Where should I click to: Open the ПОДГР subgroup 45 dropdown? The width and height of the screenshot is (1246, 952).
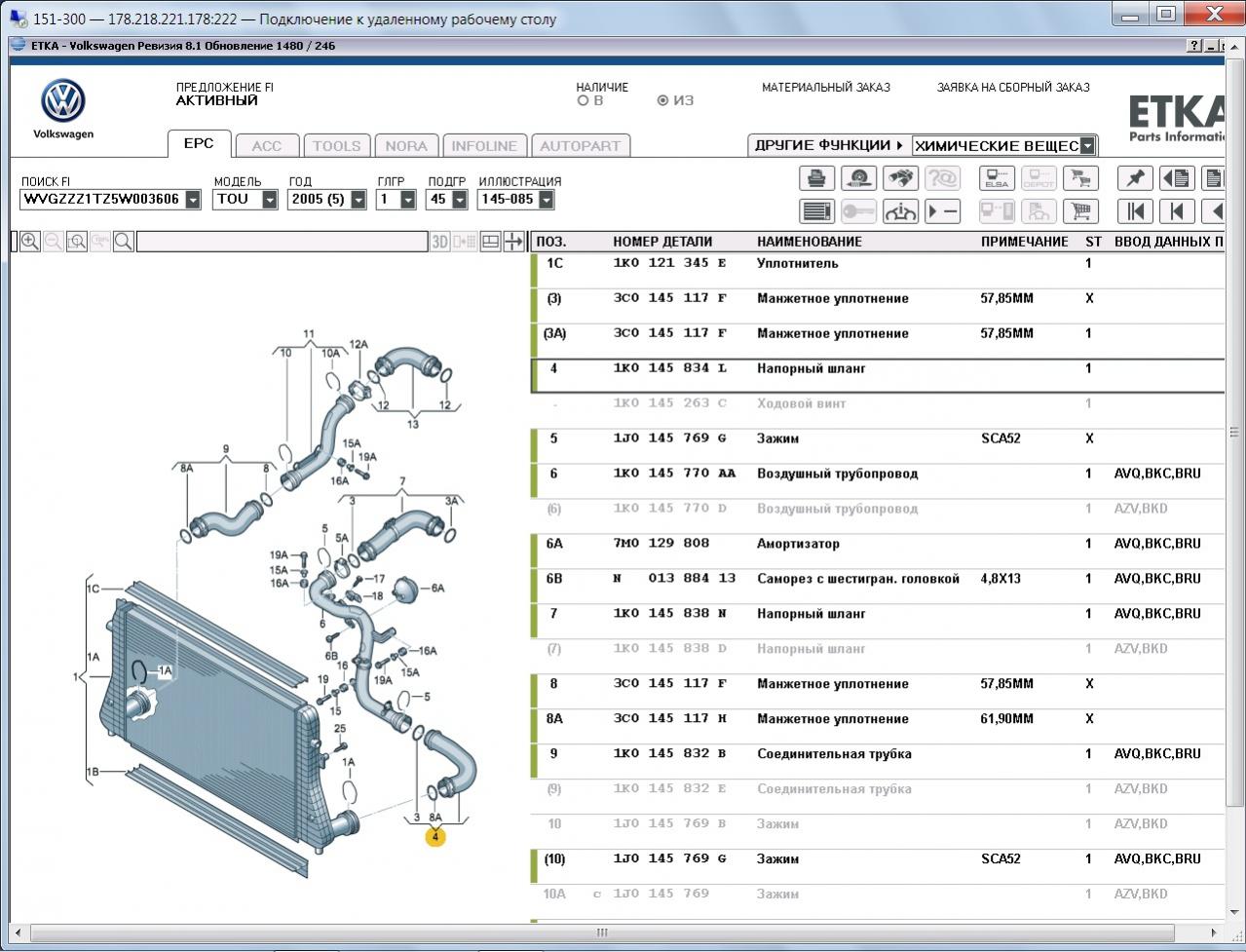[x=458, y=200]
